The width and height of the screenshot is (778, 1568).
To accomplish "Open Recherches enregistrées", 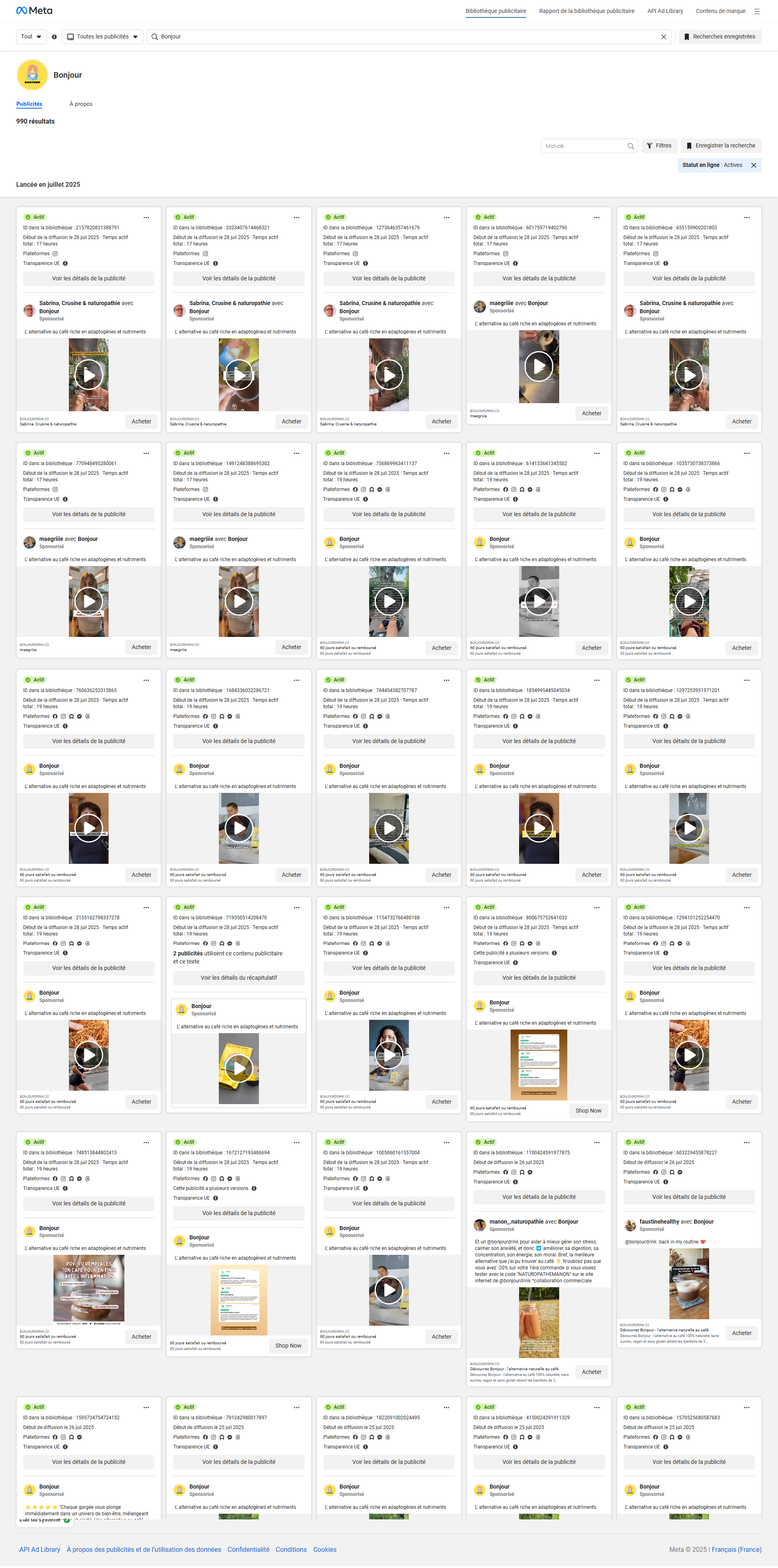I will tap(720, 37).
